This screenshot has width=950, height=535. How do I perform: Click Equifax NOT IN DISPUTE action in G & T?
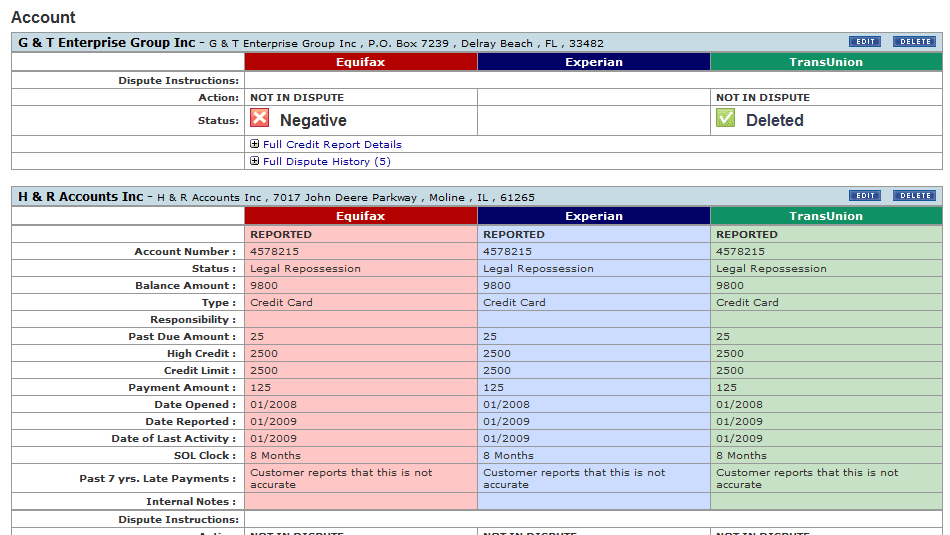[297, 98]
